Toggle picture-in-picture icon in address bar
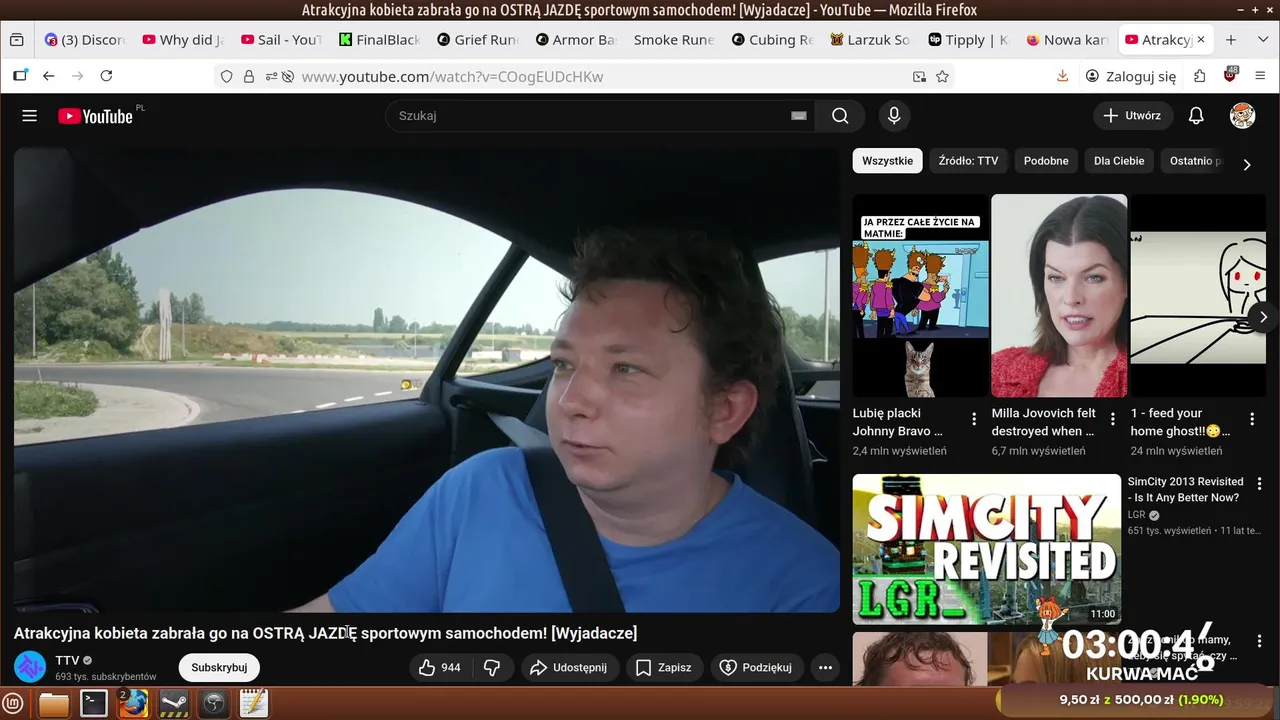Image resolution: width=1280 pixels, height=720 pixels. pos(919,76)
